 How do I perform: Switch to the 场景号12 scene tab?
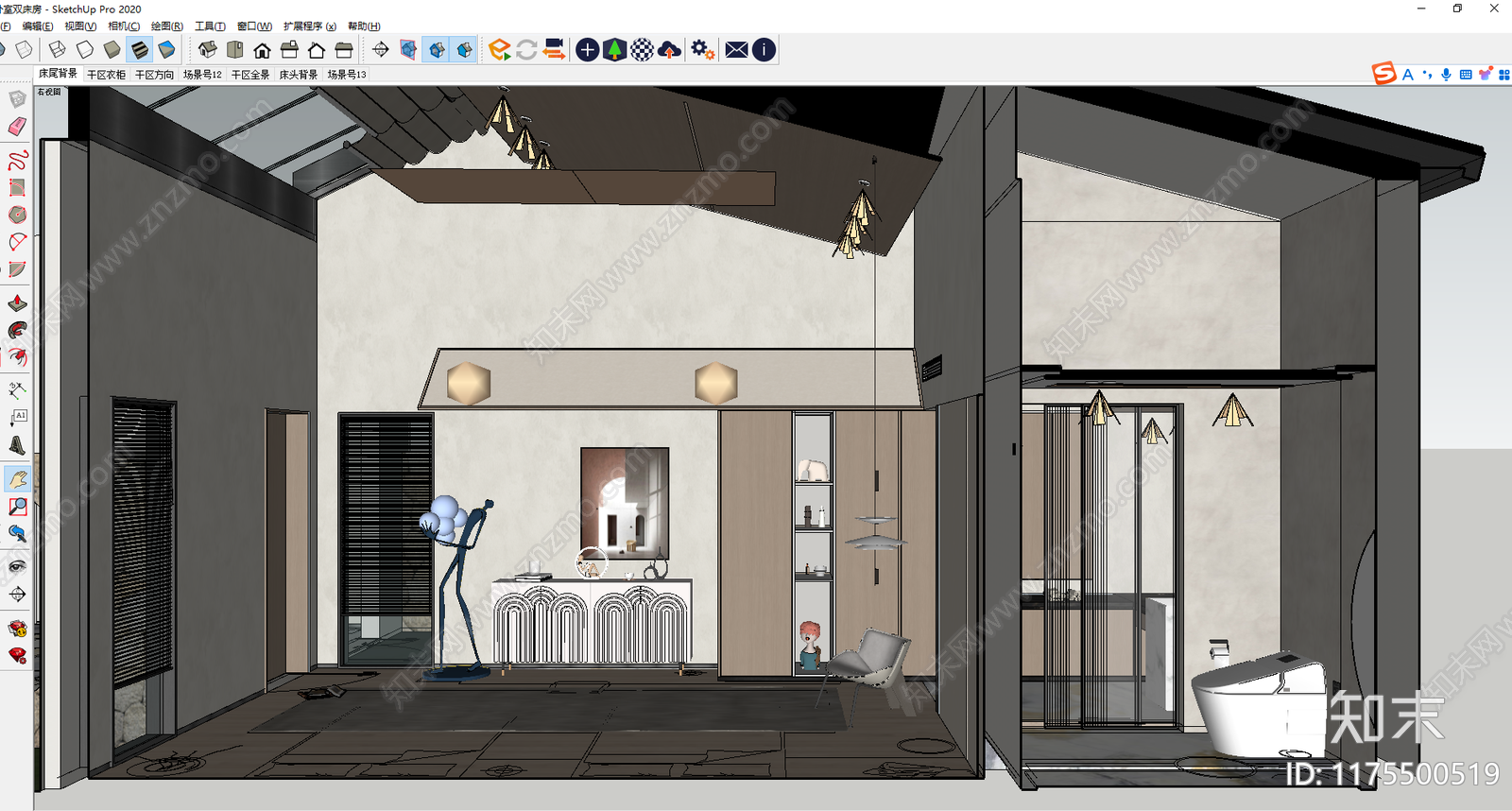tap(202, 75)
